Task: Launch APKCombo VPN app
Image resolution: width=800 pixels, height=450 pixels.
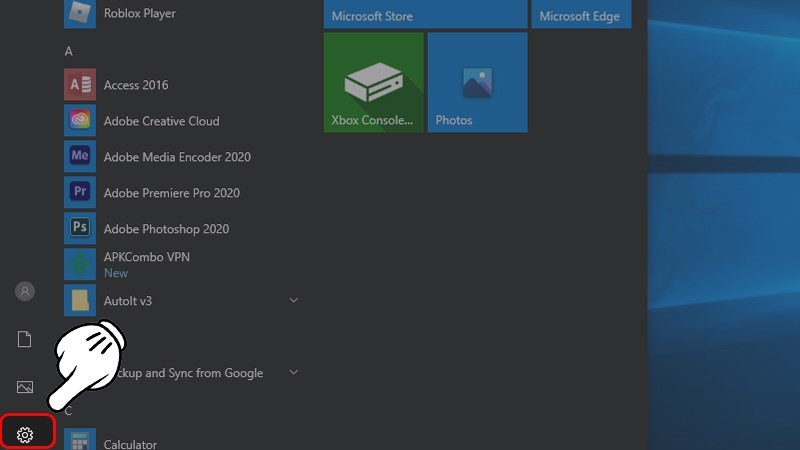Action: (146, 264)
